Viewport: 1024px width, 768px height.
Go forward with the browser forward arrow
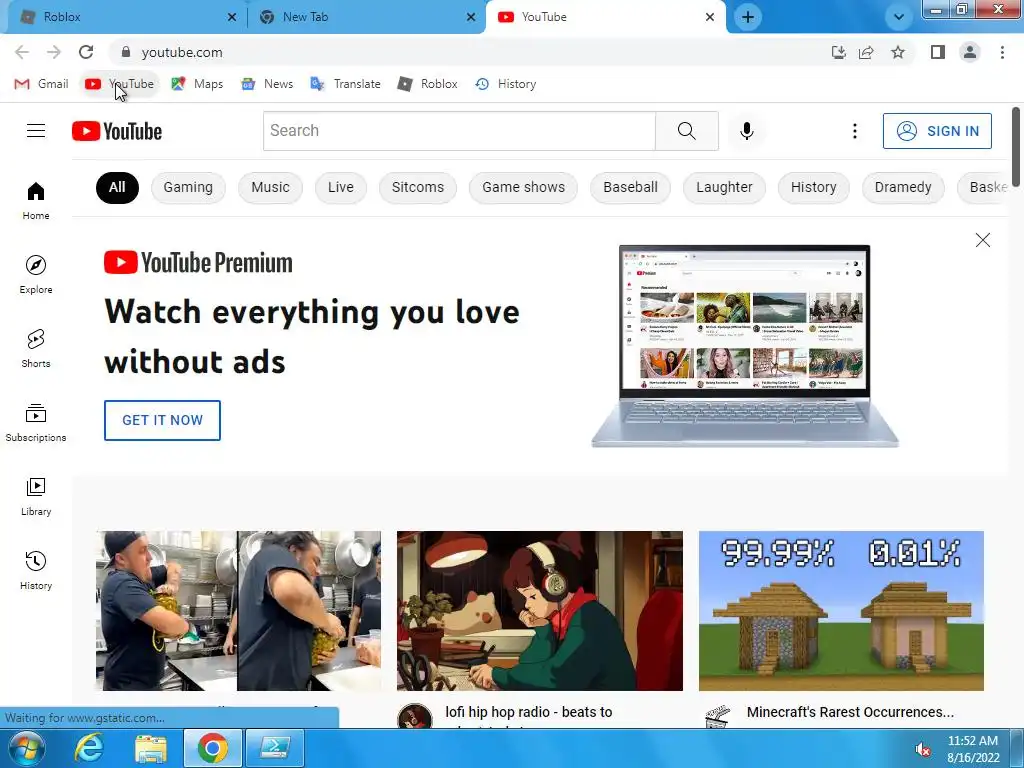[x=54, y=52]
